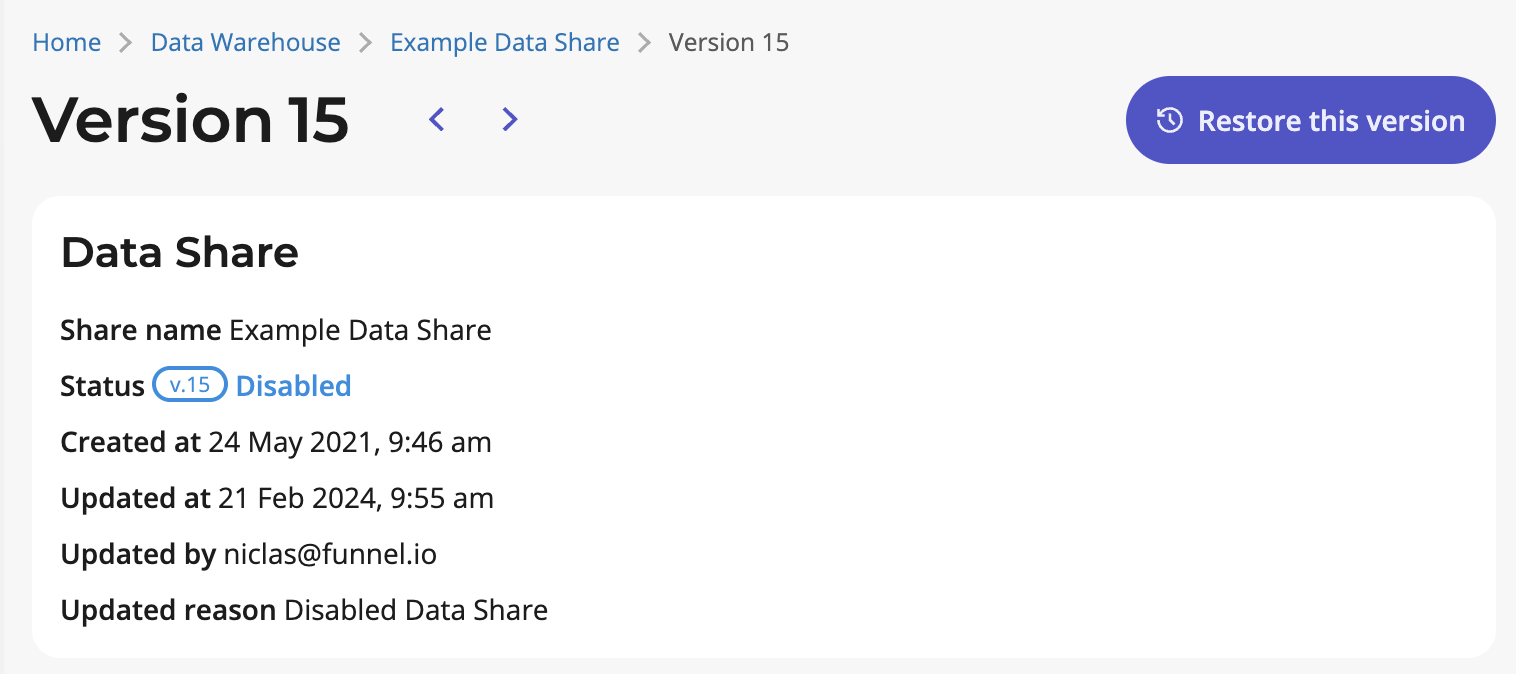Click the niclas@funnel.io email address
Screen dimensions: 1516x674
330,554
